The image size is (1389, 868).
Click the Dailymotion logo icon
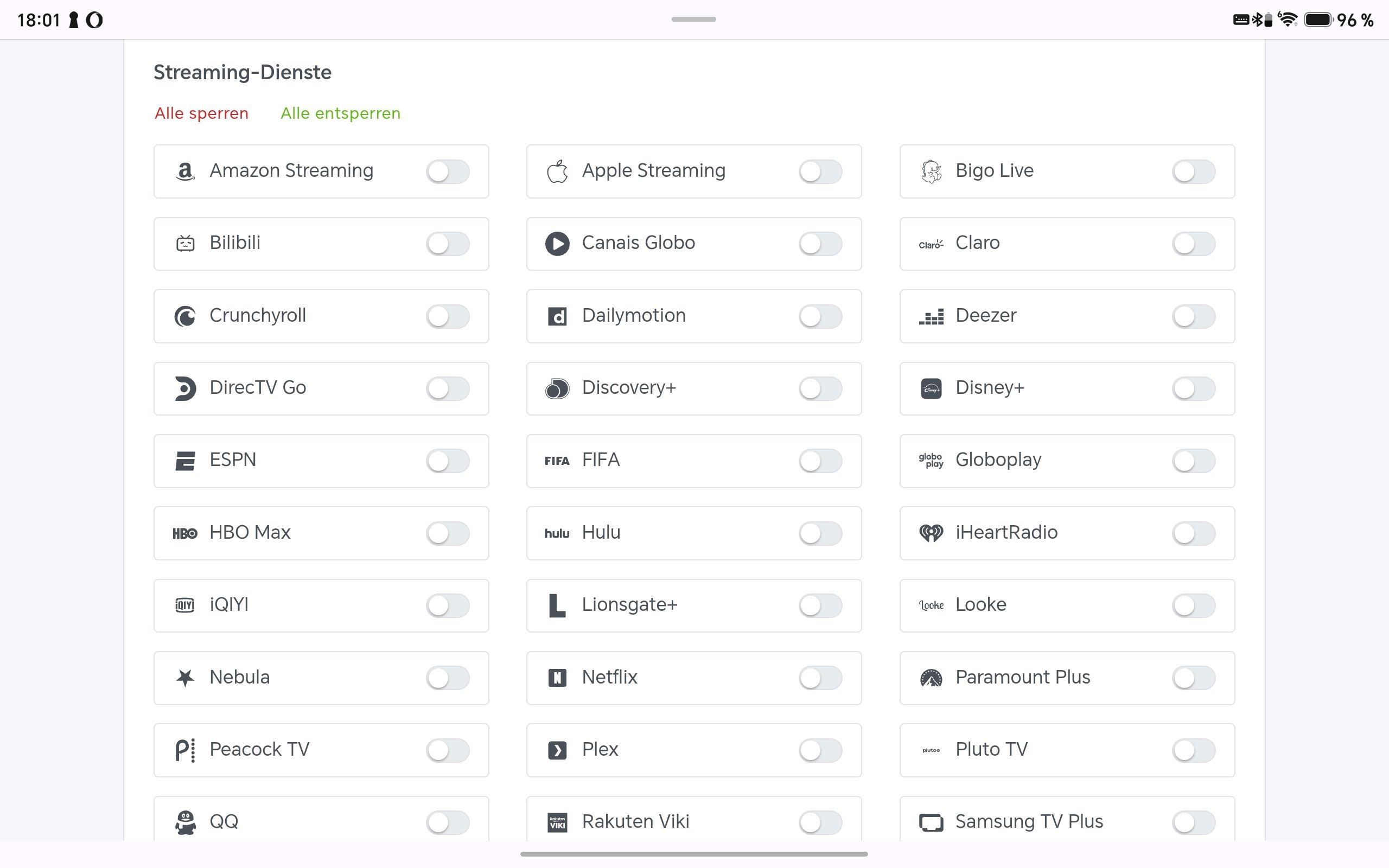coord(557,316)
